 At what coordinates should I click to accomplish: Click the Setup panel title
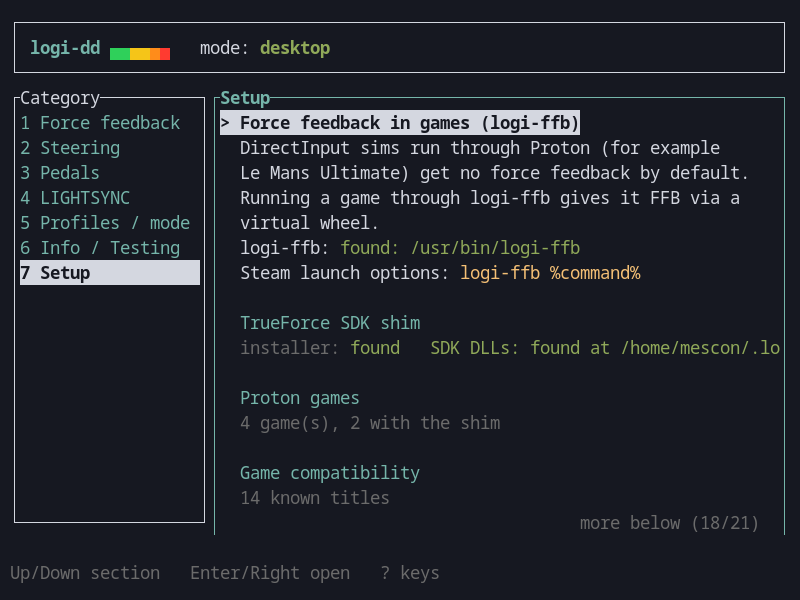[245, 98]
